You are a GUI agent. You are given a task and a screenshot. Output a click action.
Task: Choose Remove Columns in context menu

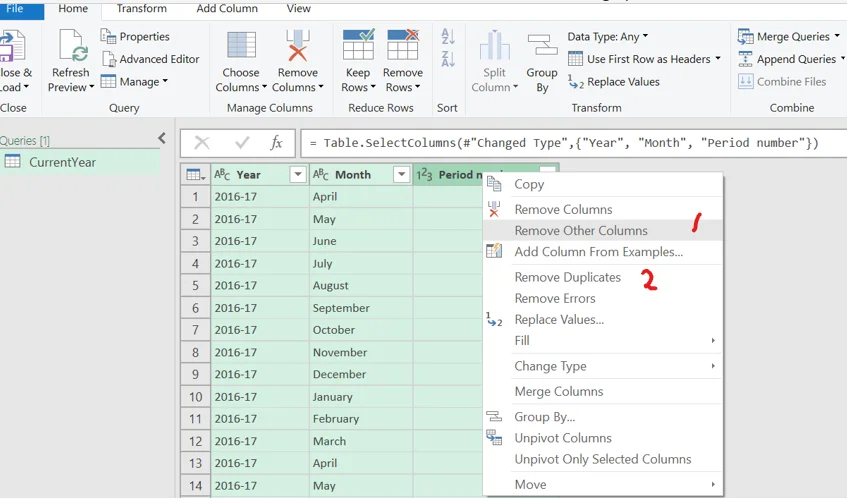pyautogui.click(x=603, y=209)
